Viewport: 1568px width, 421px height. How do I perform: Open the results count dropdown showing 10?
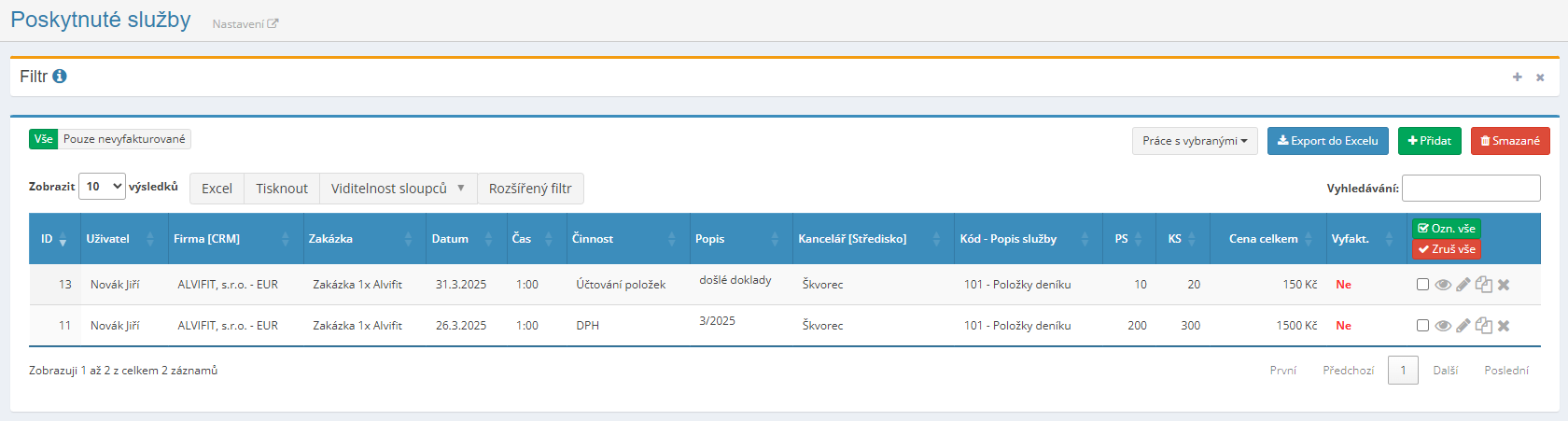(x=102, y=187)
